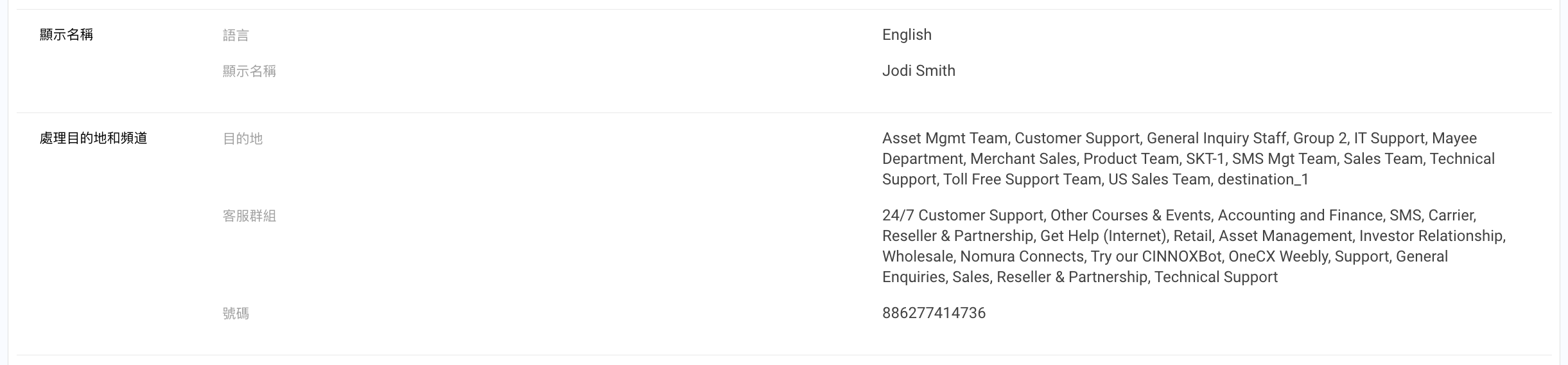Viewport: 1568px width, 365px height.
Task: Click the 號碼 field label
Action: click(236, 314)
